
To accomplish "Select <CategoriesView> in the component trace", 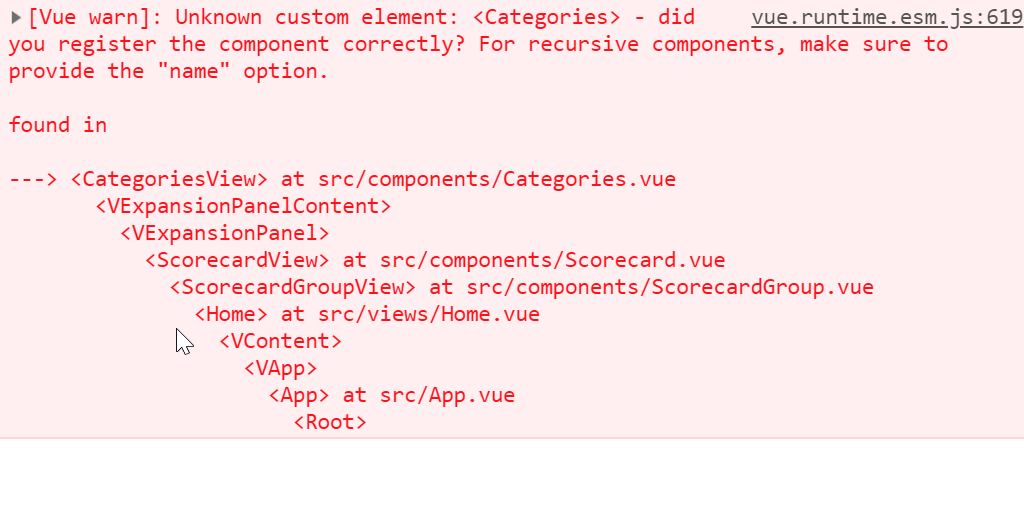I will tap(169, 180).
